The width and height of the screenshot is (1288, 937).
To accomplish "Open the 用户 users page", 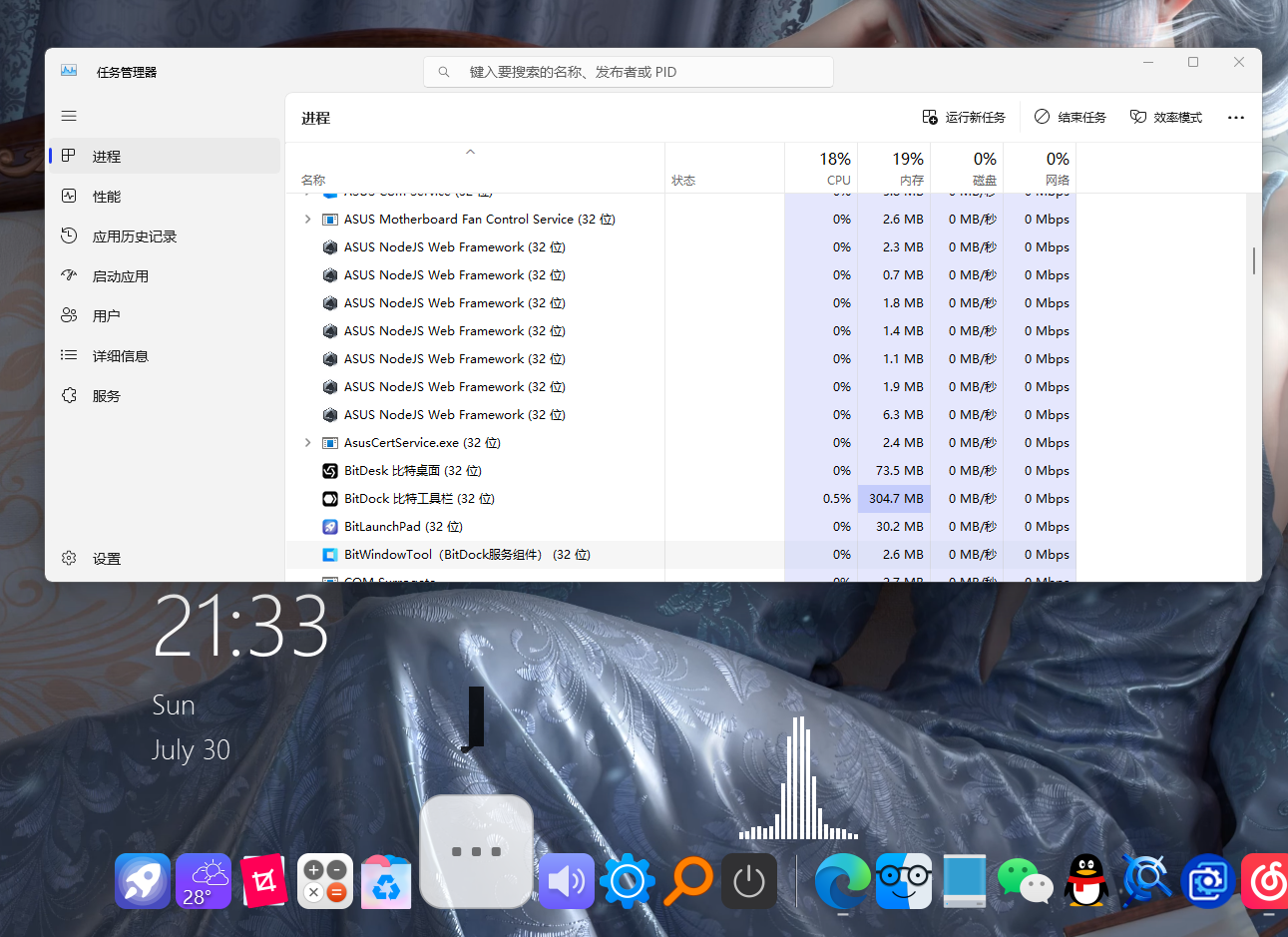I will (x=106, y=316).
